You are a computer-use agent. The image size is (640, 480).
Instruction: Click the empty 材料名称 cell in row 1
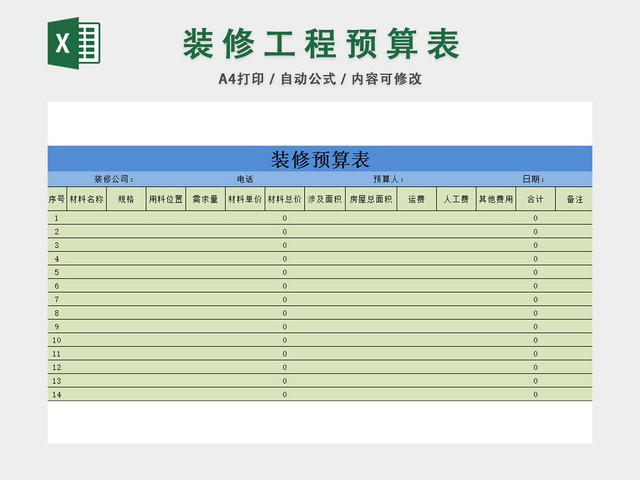pos(87,218)
